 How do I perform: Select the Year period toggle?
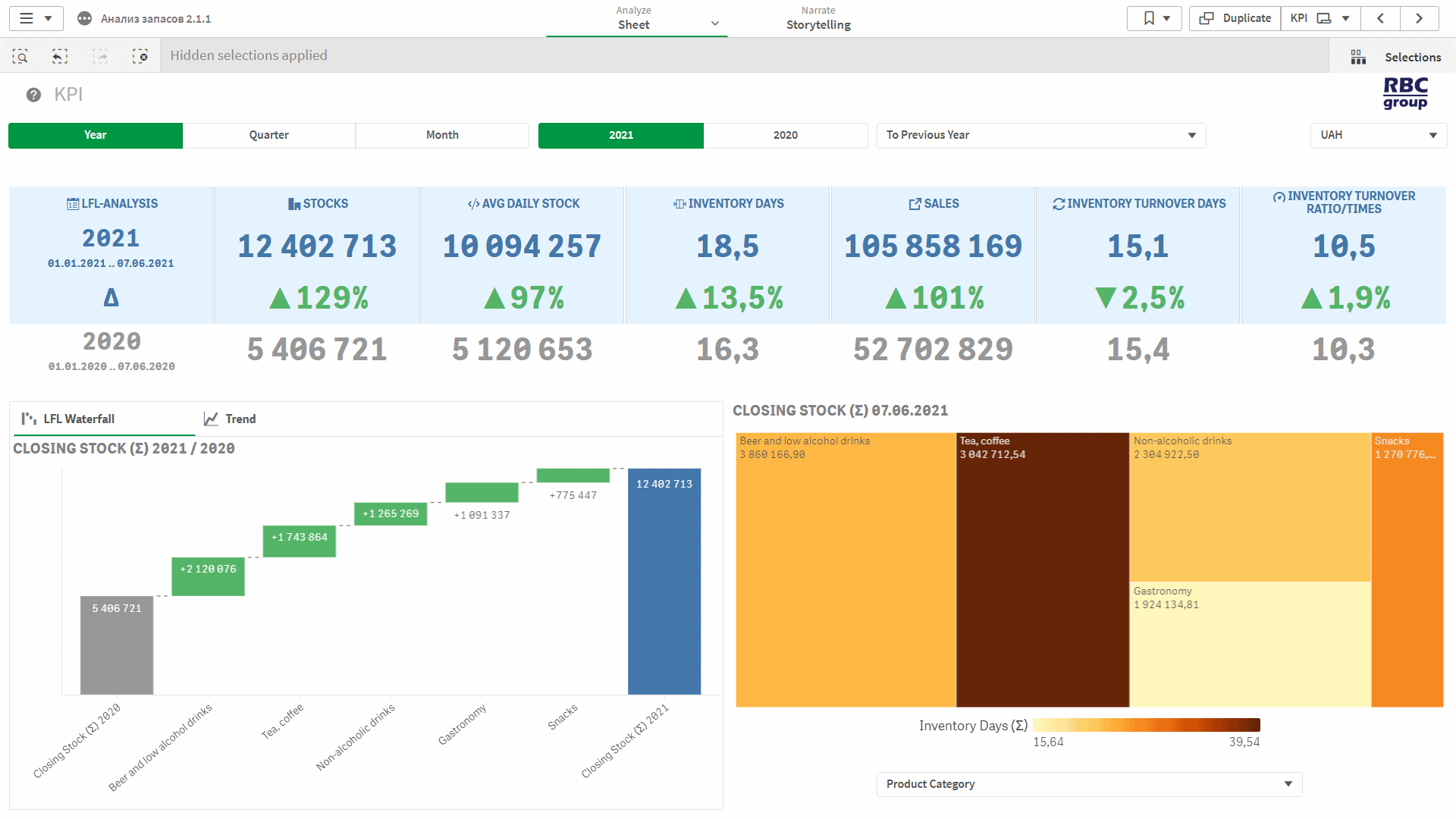point(95,135)
